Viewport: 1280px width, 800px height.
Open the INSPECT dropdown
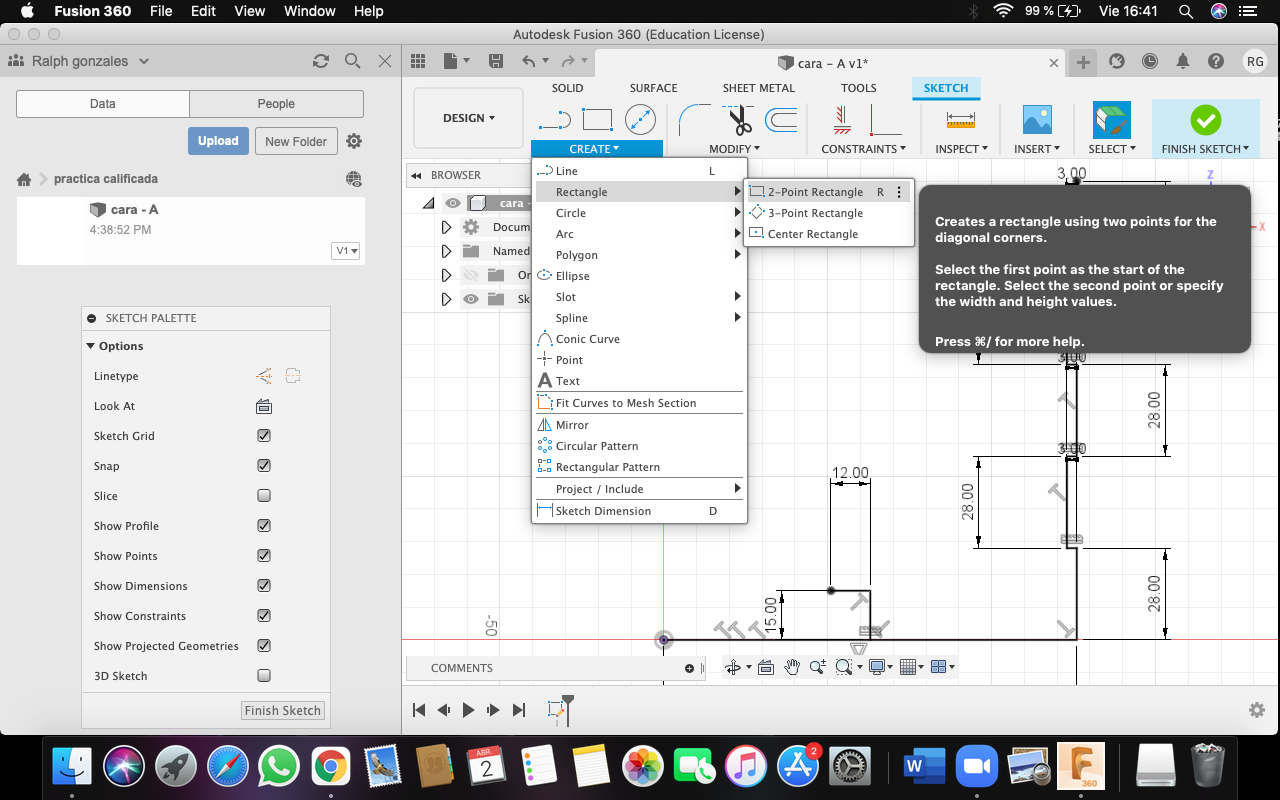tap(961, 149)
